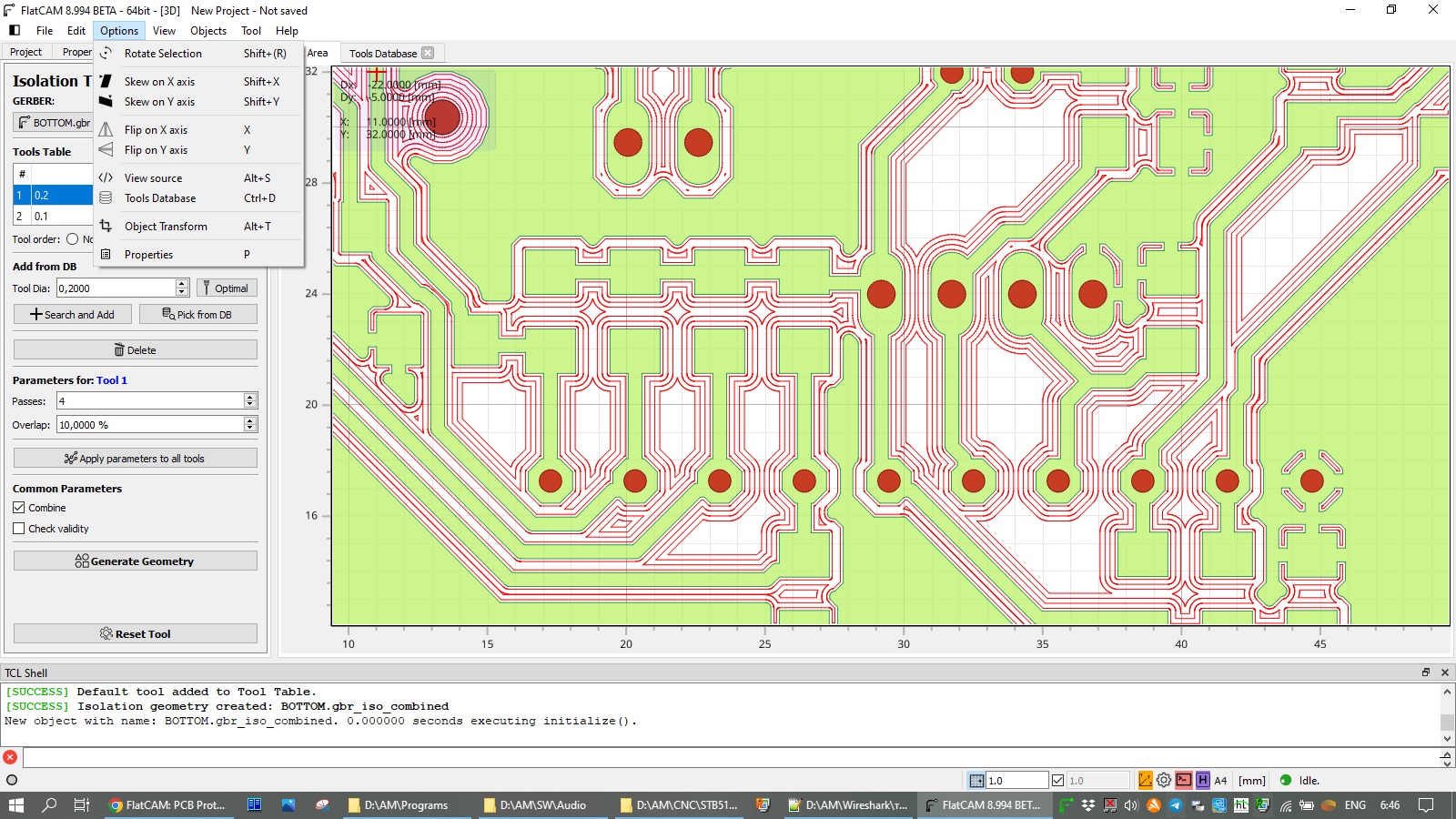Click into the TCL shell command input
Viewport: 1456px width, 819px height.
(728, 757)
